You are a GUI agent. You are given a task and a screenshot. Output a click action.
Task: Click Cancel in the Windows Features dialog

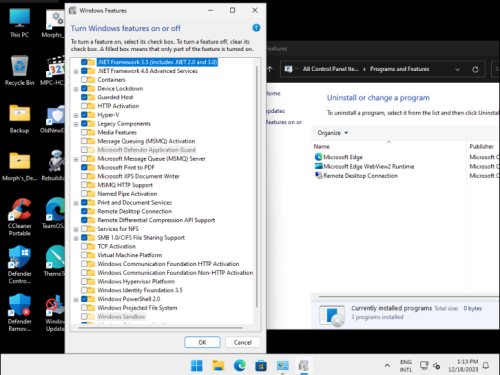point(243,342)
